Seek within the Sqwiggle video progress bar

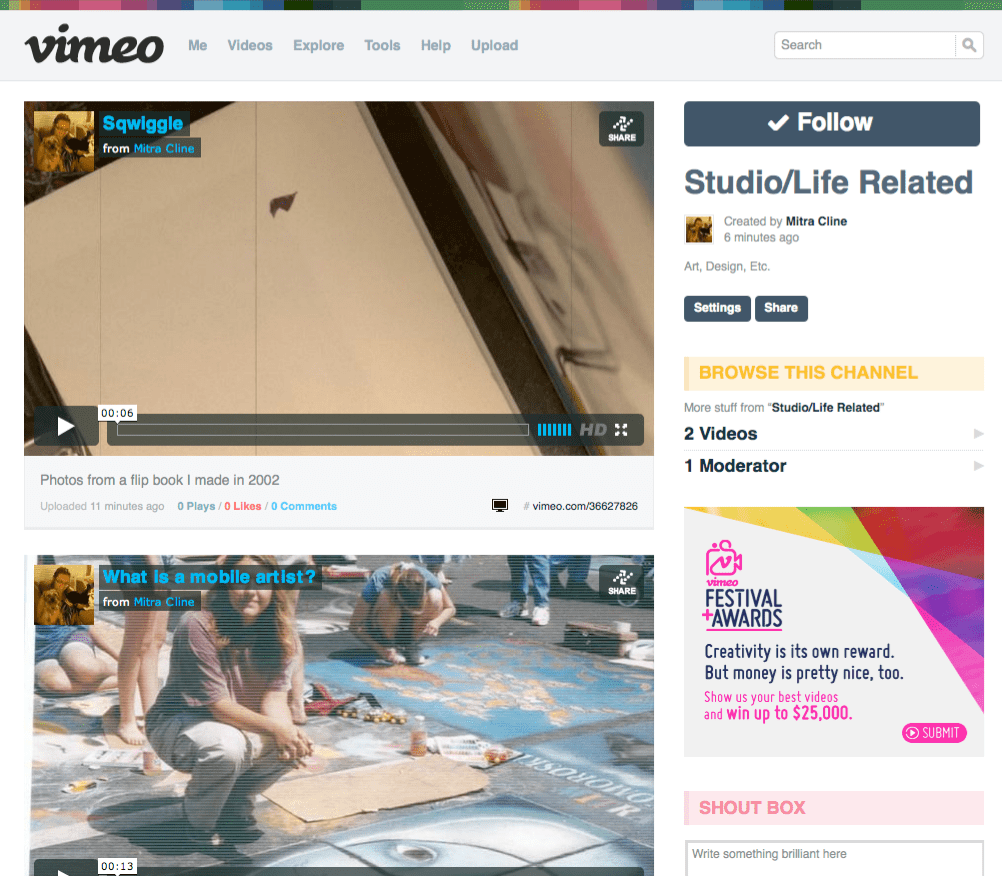tap(323, 430)
